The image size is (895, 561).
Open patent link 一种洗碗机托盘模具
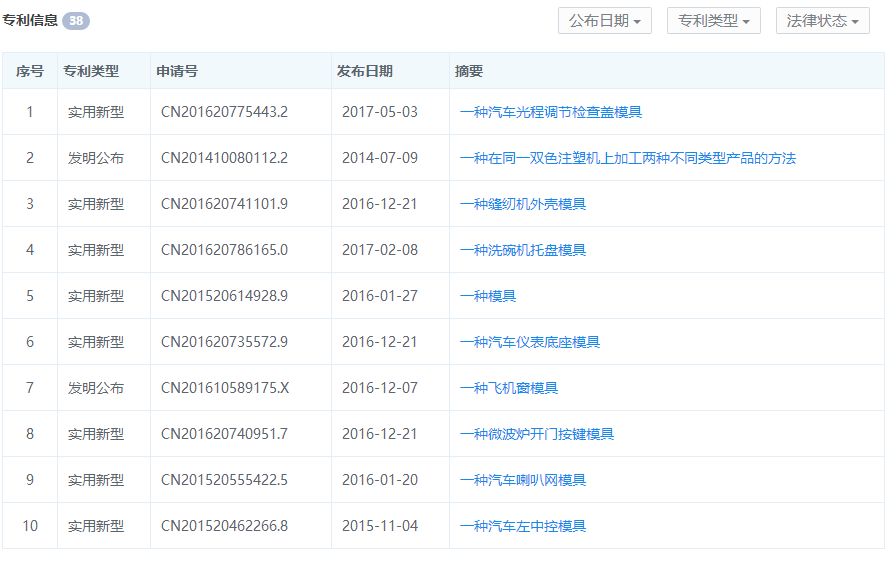pos(522,250)
